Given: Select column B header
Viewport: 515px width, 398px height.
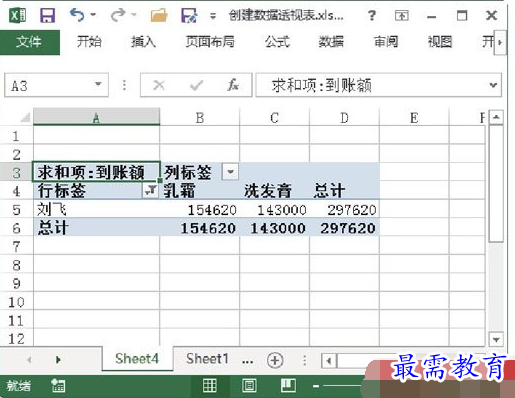Looking at the screenshot, I should [200, 117].
